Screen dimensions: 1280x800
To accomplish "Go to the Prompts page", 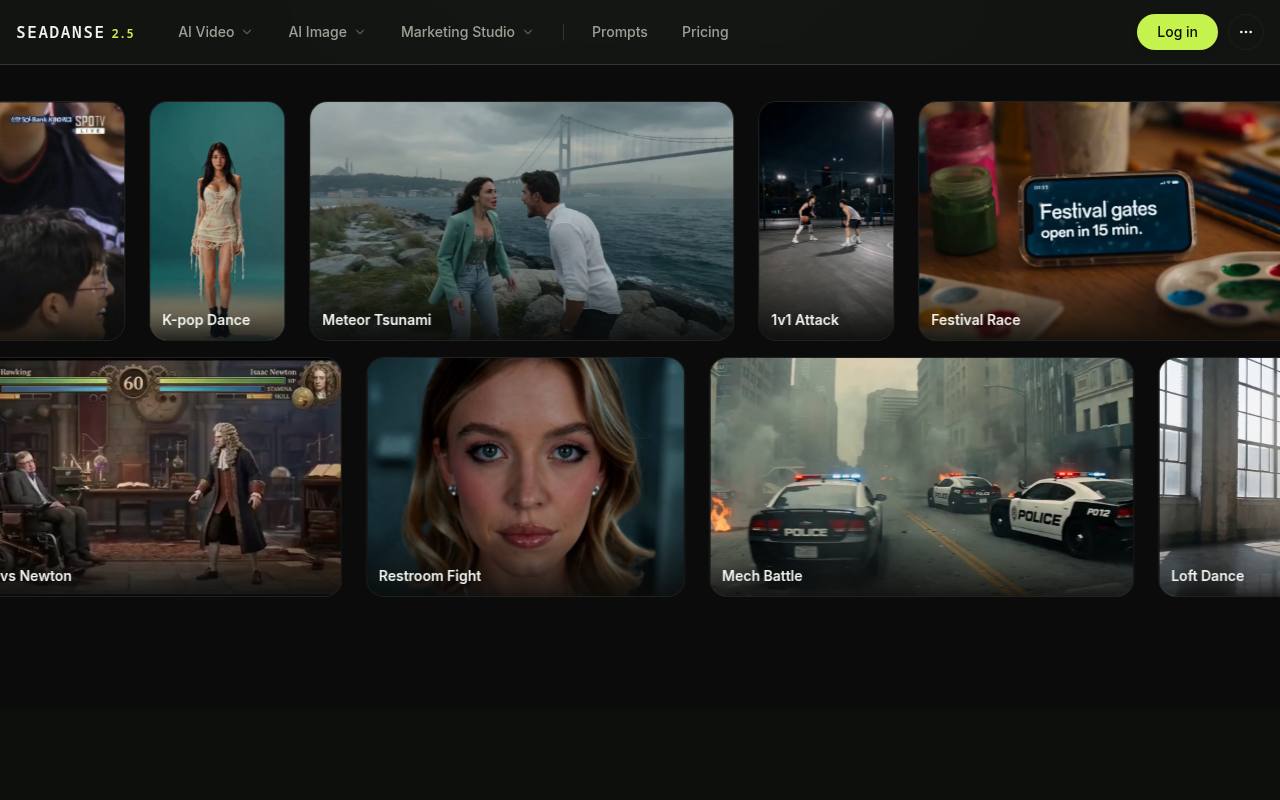I will pos(620,32).
